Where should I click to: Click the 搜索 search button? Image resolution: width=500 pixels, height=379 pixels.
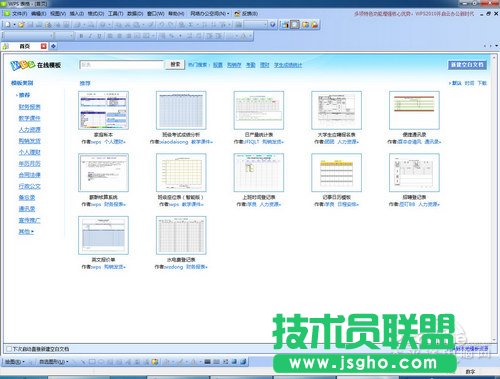click(x=175, y=64)
